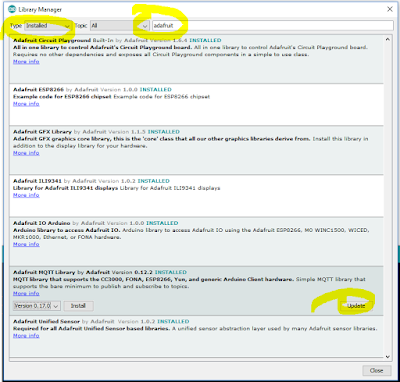The width and height of the screenshot is (400, 382).
Task: Click the scrollbar up arrow
Action: click(387, 39)
